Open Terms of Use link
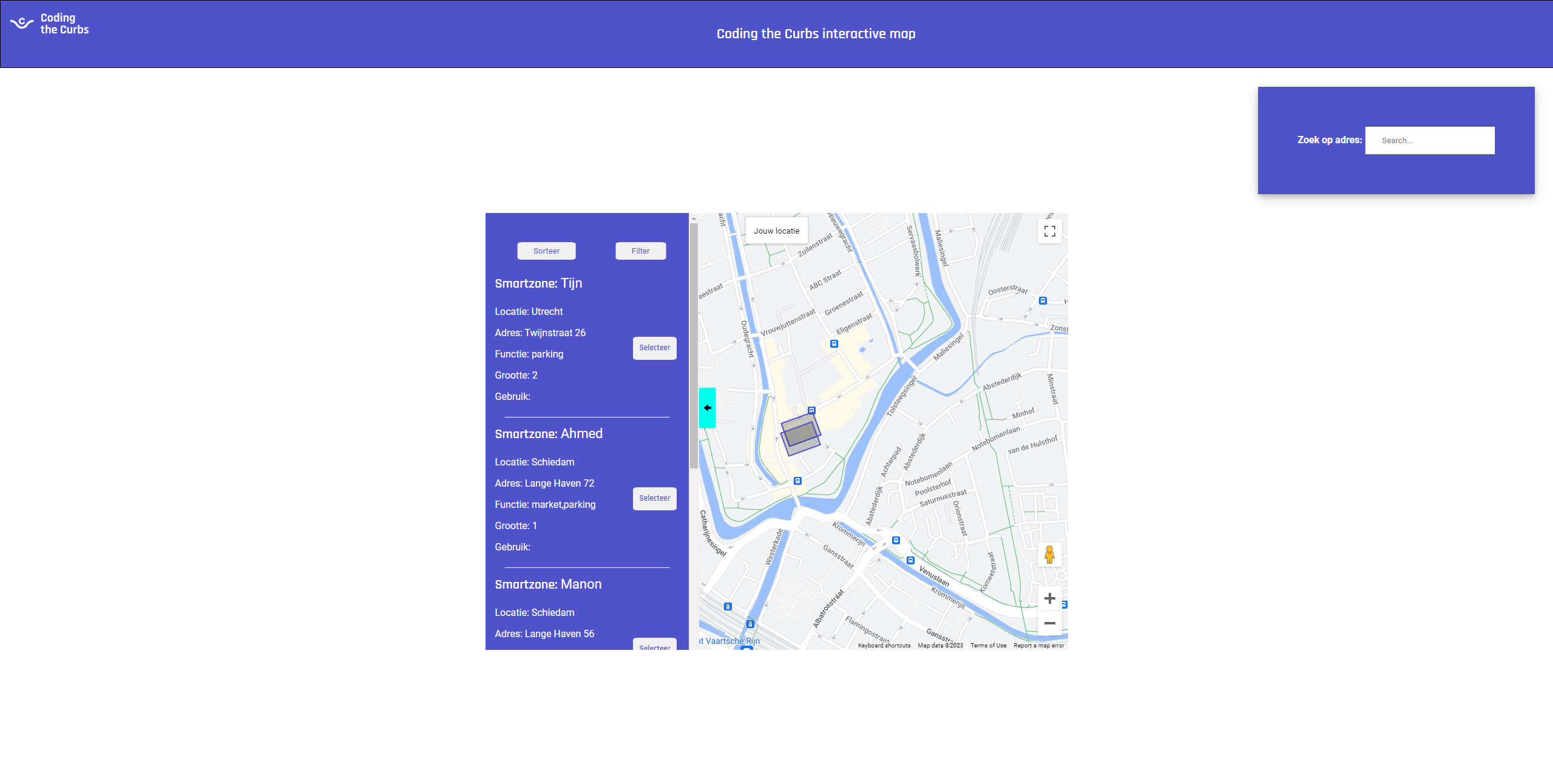1553x784 pixels. [988, 646]
